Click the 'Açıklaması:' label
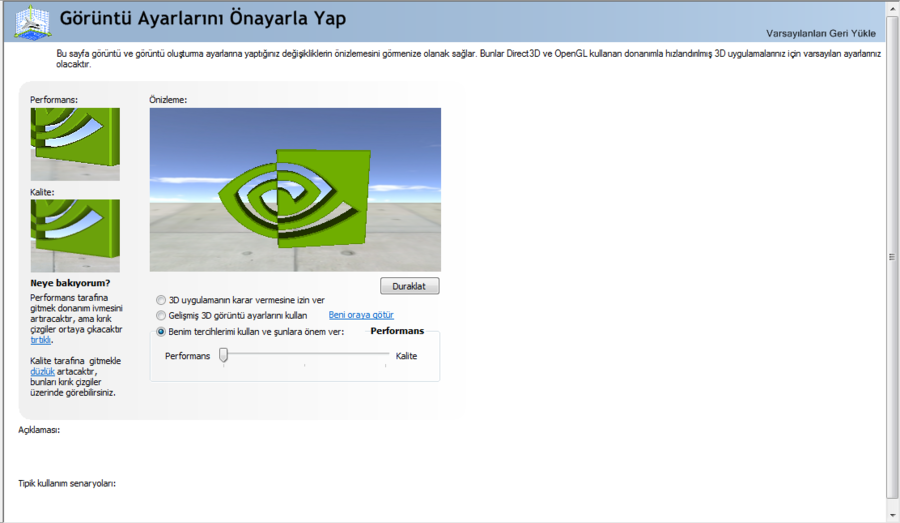 (x=39, y=430)
